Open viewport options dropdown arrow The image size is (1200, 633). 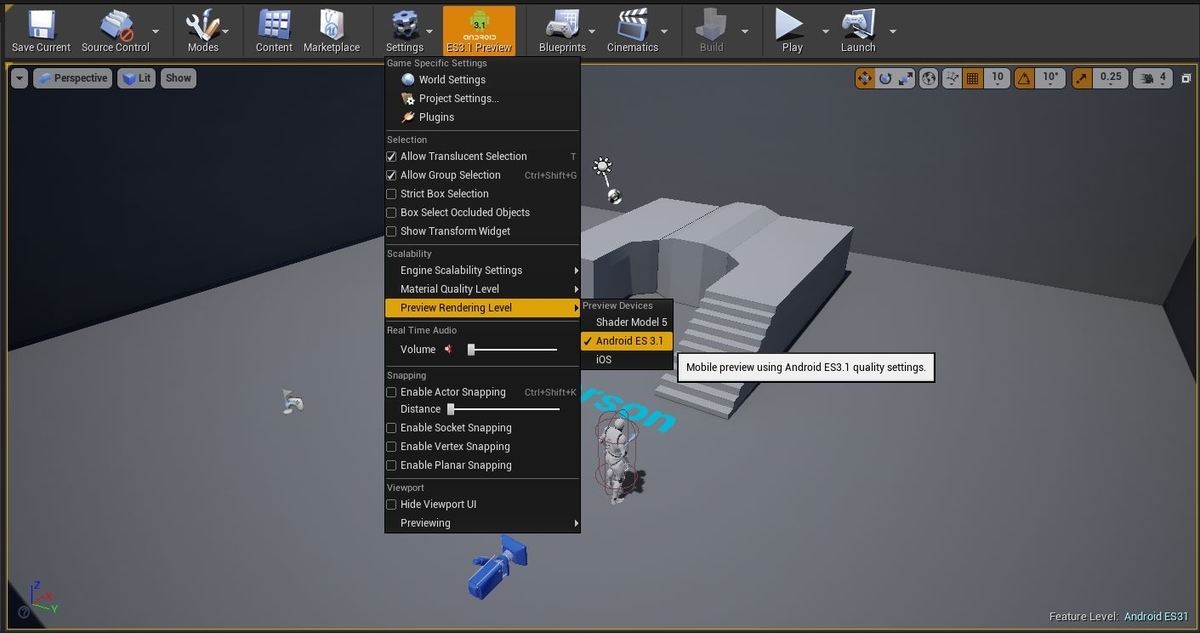(19, 78)
